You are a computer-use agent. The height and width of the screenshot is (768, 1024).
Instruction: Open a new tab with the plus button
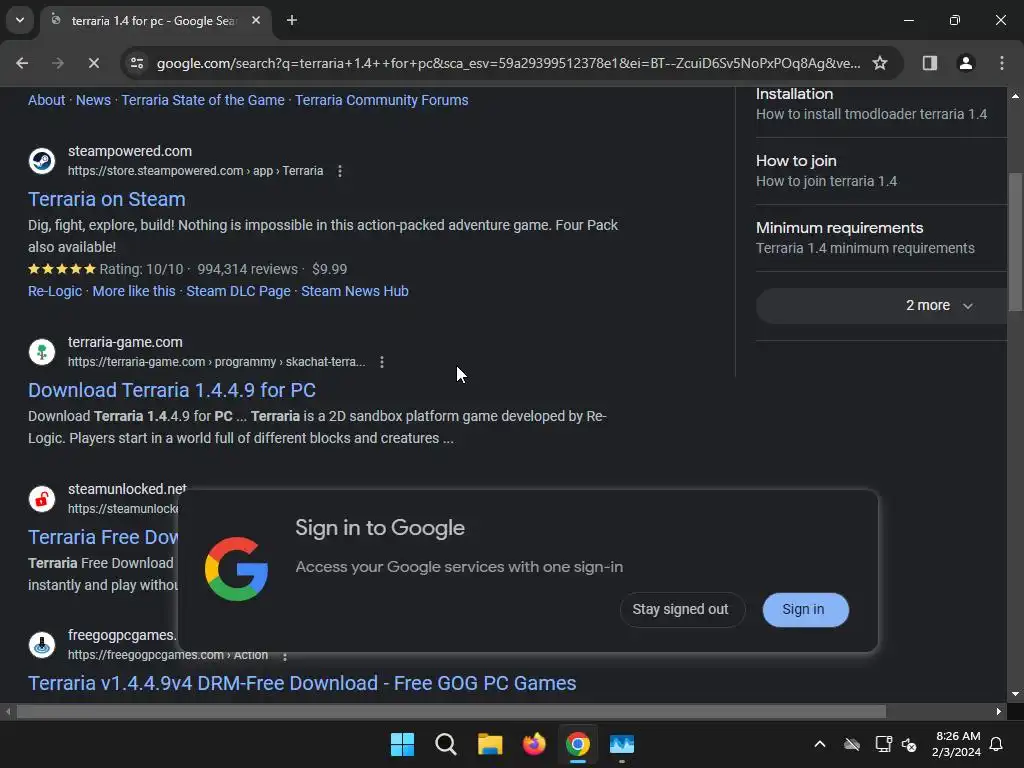click(x=292, y=20)
